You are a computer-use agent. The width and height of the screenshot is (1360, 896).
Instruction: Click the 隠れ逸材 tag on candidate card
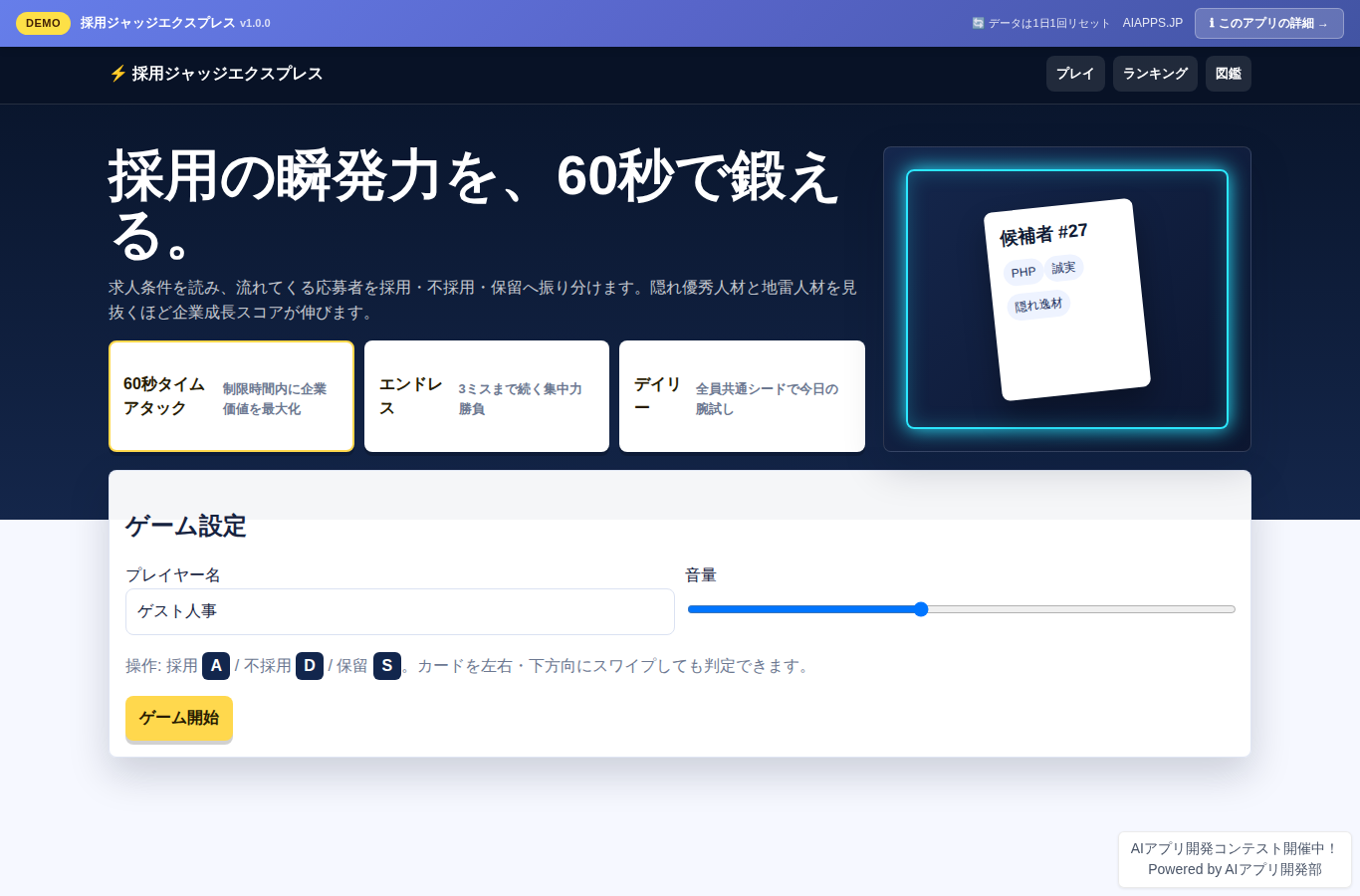1038,305
